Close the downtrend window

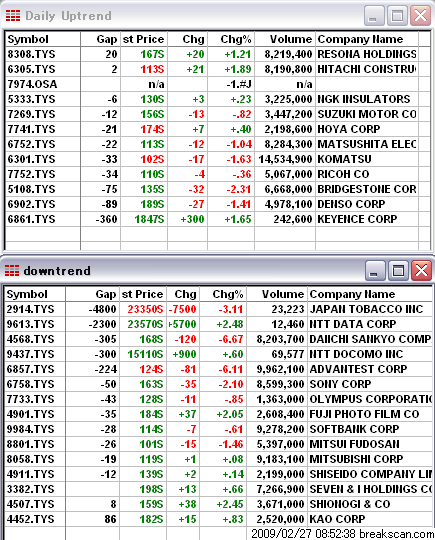click(421, 270)
